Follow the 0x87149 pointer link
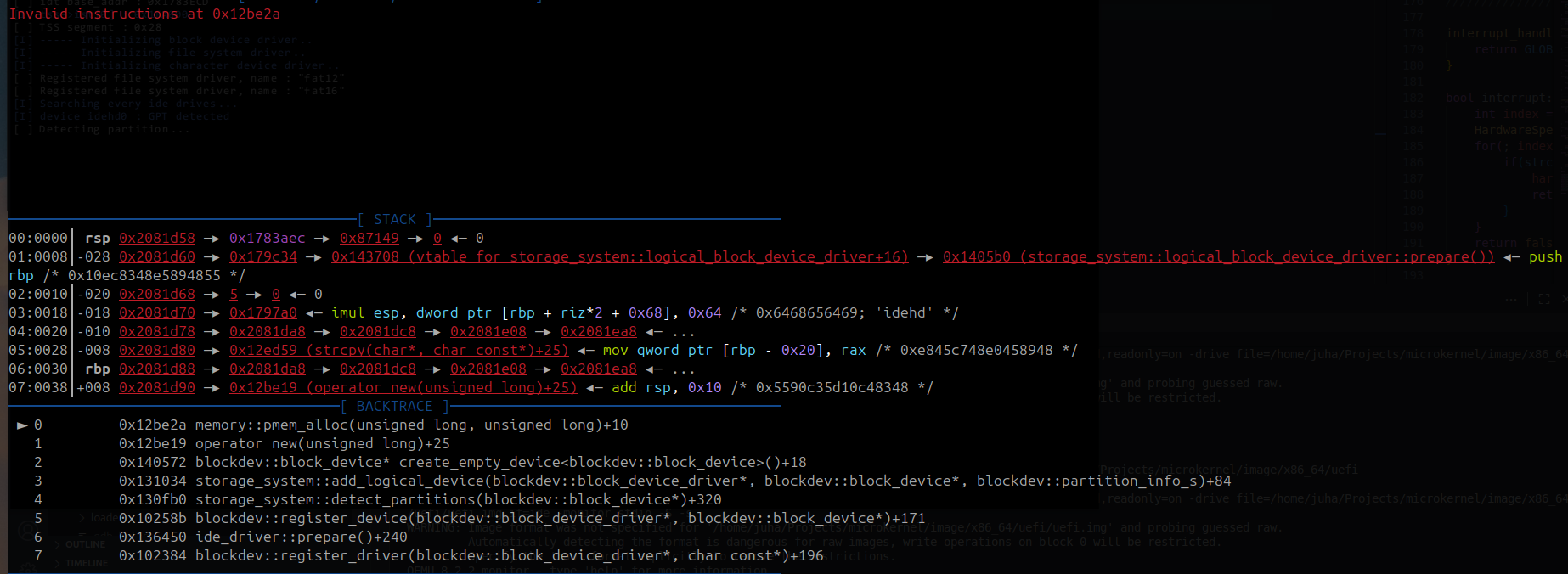This screenshot has width=1568, height=574. click(369, 239)
